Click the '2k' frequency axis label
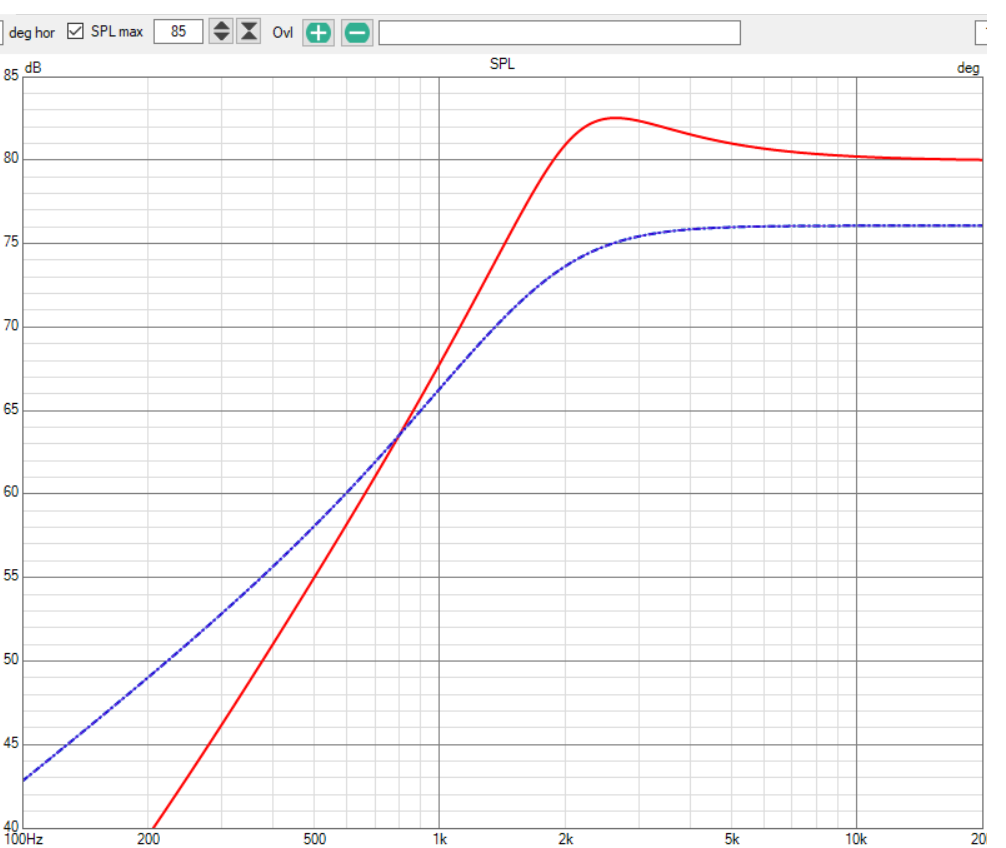The image size is (1006, 848). [x=565, y=839]
